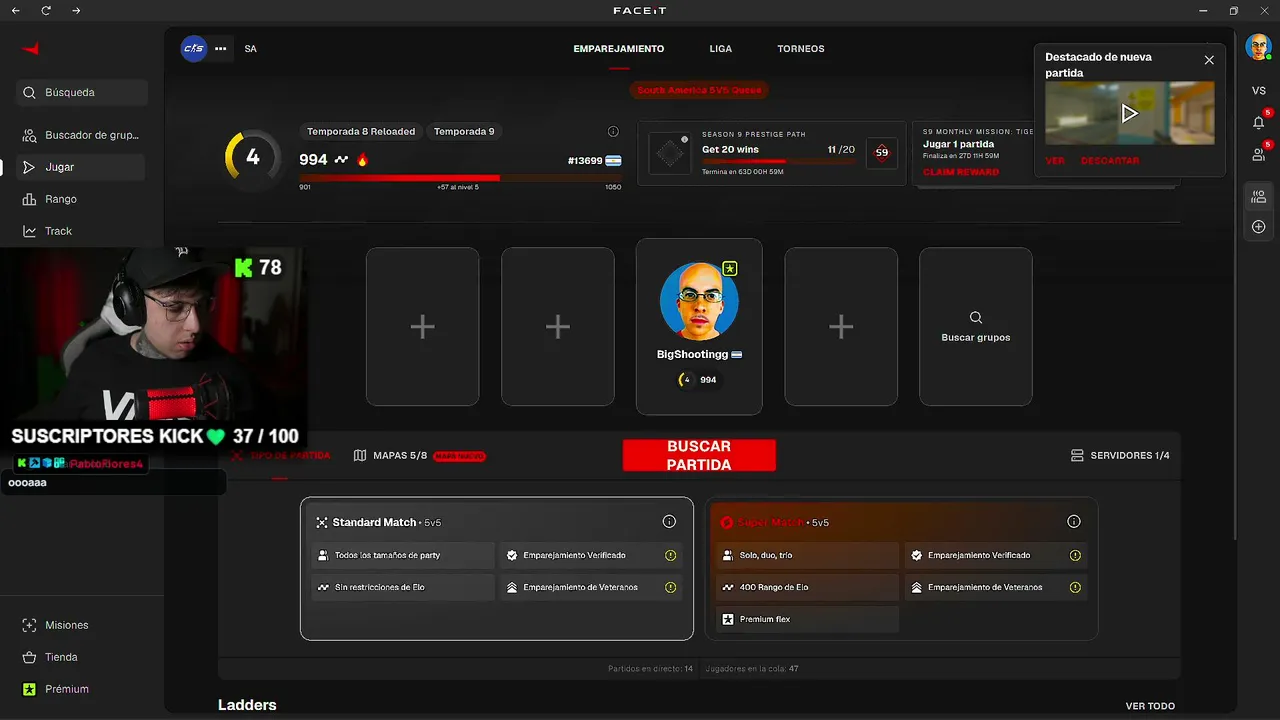Image resolution: width=1280 pixels, height=720 pixels.
Task: Select the Temporada 8 Reloaded tab
Action: 361,131
